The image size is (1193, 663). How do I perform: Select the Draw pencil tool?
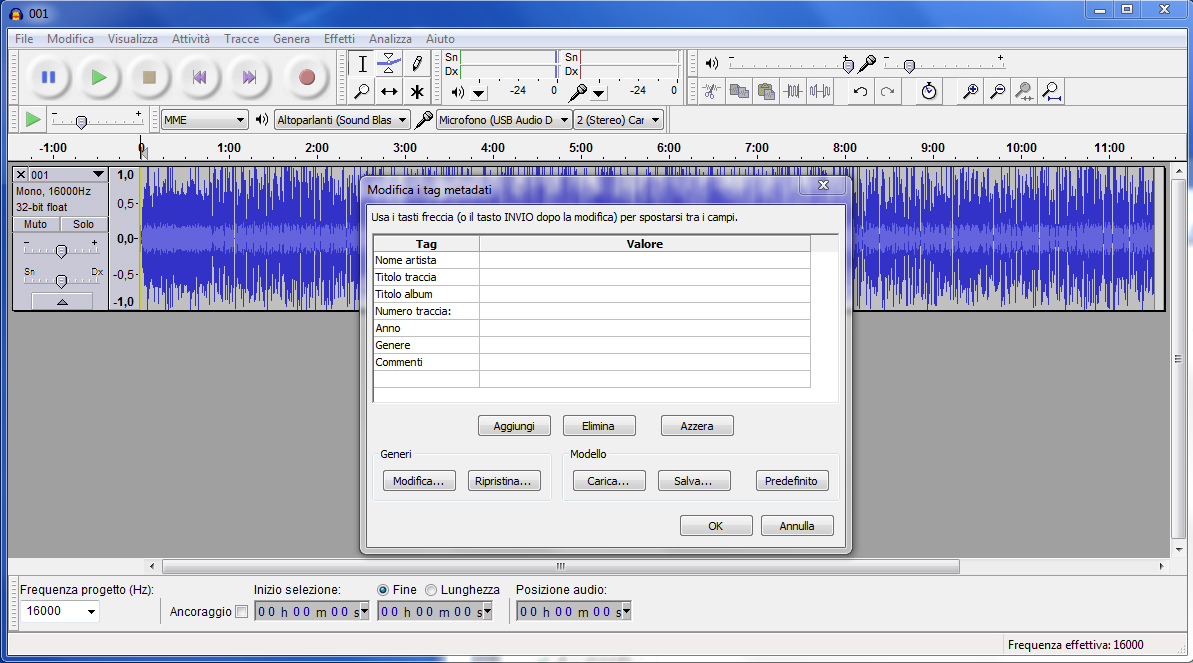[417, 64]
